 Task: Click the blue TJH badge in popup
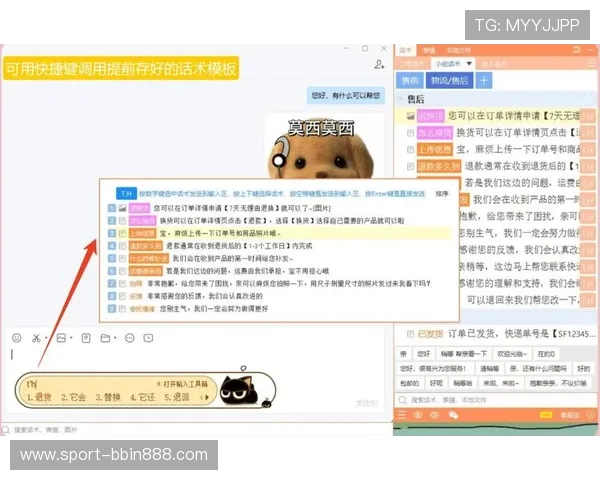[x=126, y=194]
